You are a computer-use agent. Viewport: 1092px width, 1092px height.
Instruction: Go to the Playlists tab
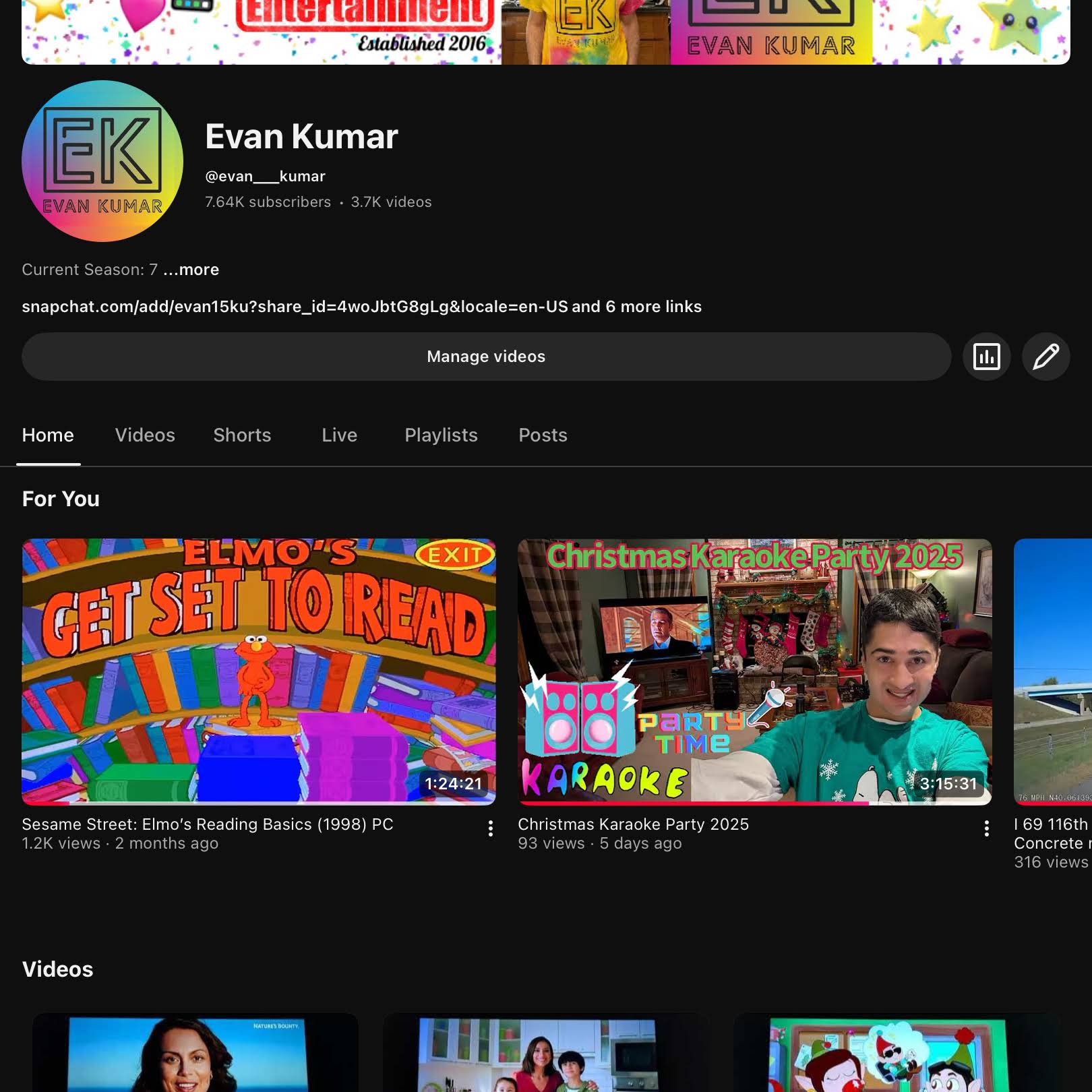click(441, 435)
